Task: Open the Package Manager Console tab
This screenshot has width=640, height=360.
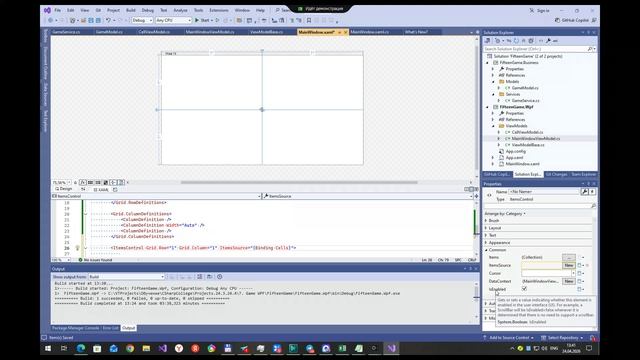Action: (76, 328)
